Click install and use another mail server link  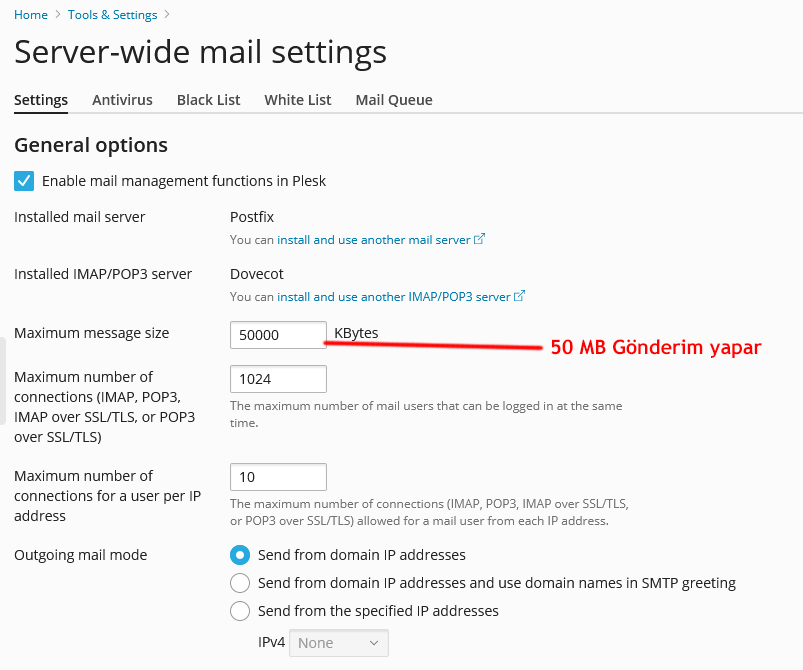[374, 240]
